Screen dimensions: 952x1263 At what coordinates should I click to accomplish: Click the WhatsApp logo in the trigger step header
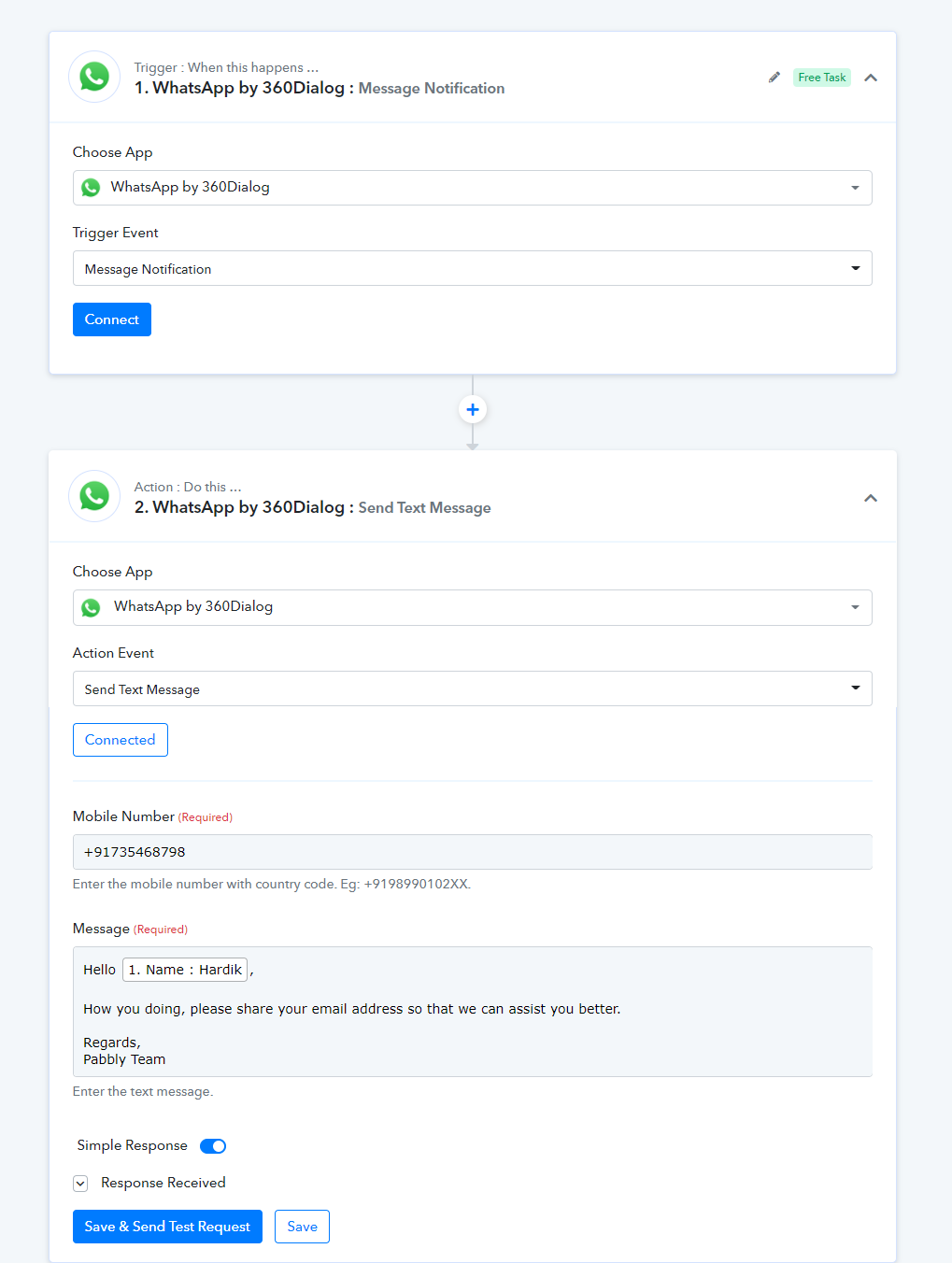[94, 77]
